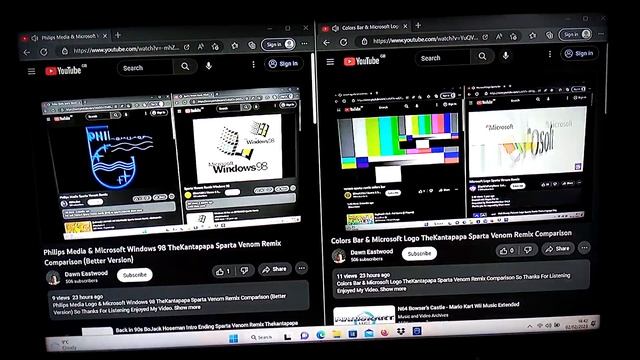Open YouTube guide menu in left window
This screenshot has width=640, height=360.
tap(31, 72)
